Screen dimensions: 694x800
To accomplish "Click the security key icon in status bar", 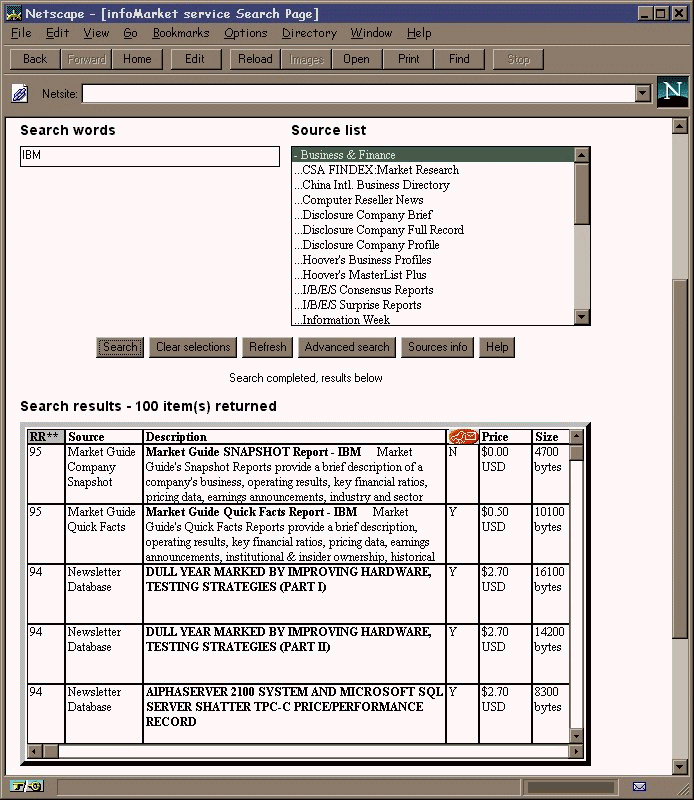I will (x=27, y=787).
